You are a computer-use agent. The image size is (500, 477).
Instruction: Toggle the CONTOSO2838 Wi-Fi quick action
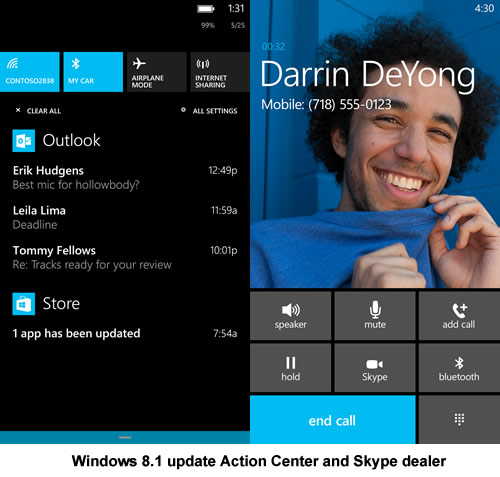tap(30, 72)
